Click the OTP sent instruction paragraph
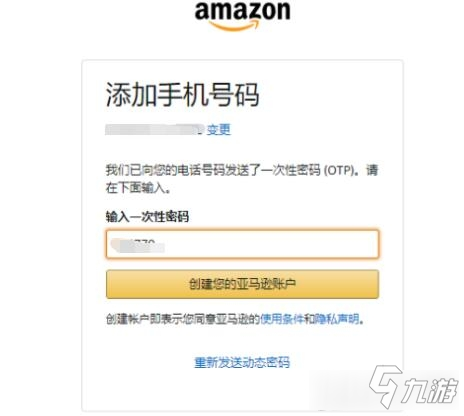 click(x=242, y=179)
